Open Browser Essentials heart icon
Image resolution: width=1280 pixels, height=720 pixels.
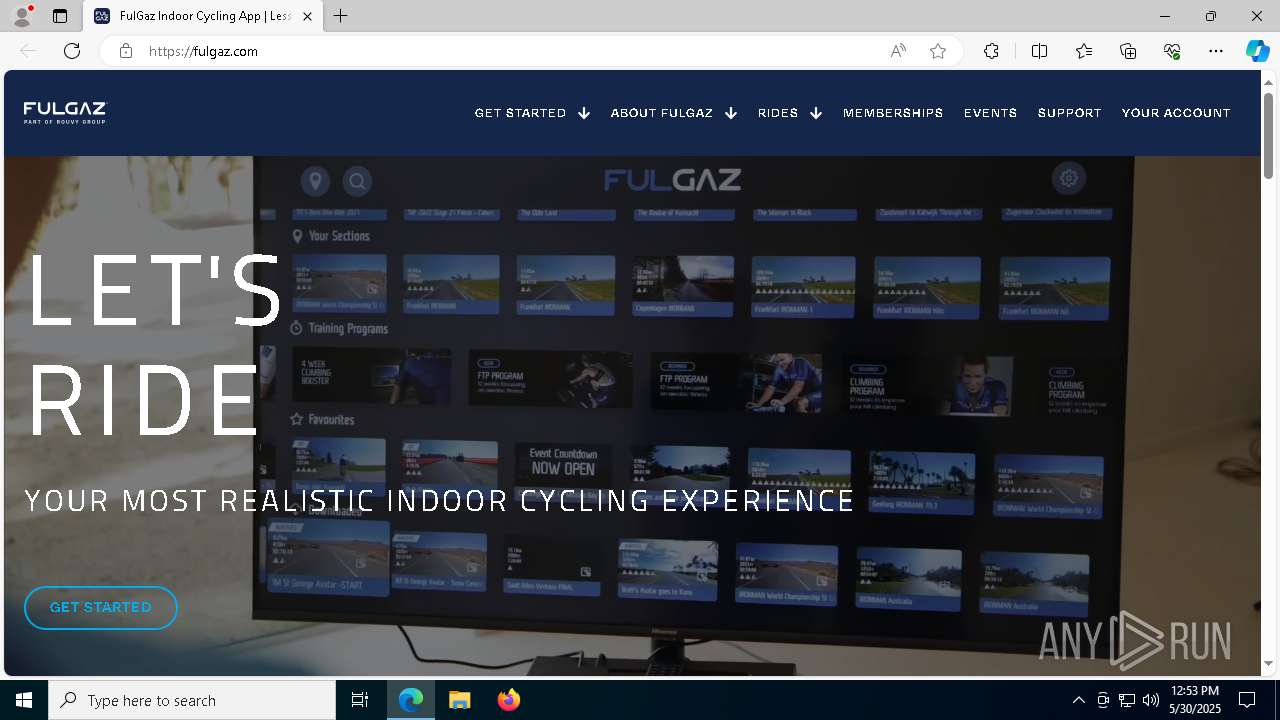[1172, 51]
